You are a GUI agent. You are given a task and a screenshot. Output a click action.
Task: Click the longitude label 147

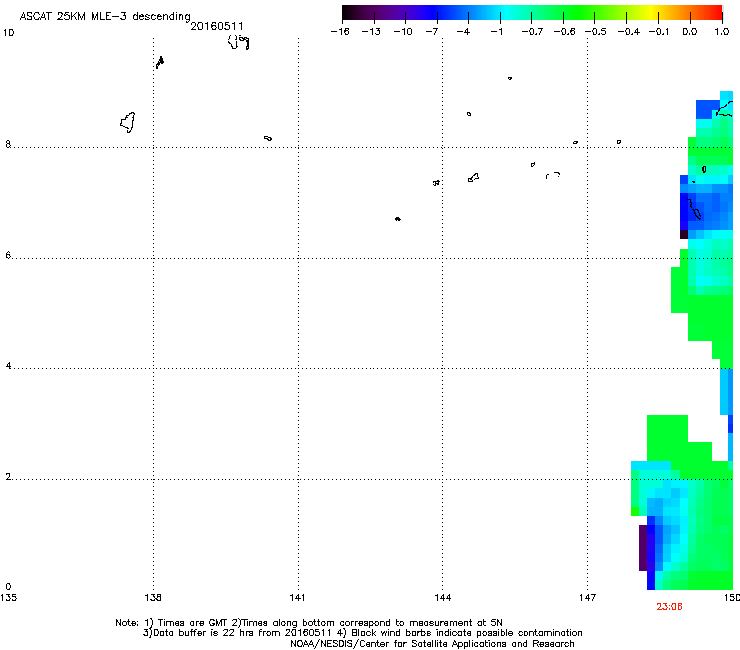click(588, 598)
